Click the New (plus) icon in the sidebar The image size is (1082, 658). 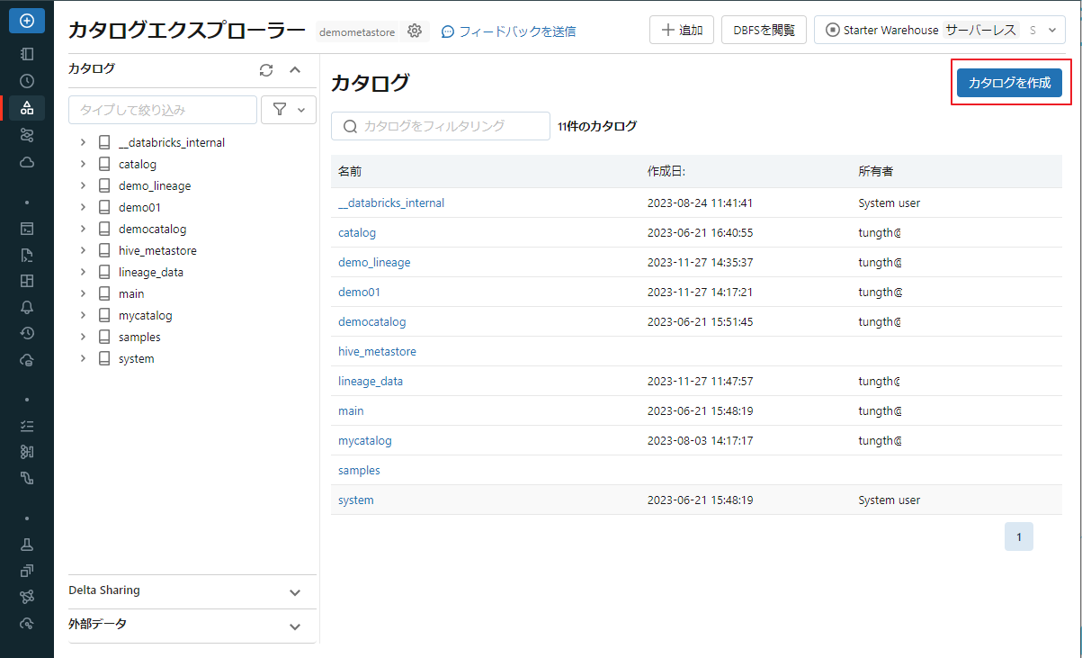click(27, 20)
